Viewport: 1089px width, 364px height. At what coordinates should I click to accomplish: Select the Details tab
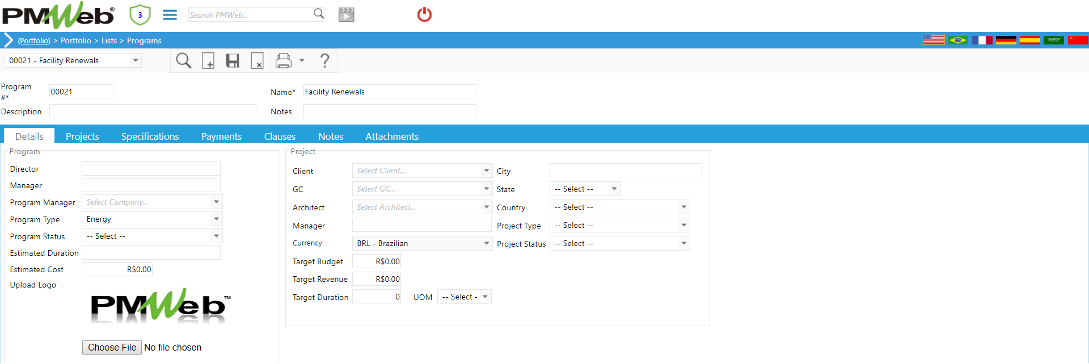coord(29,136)
